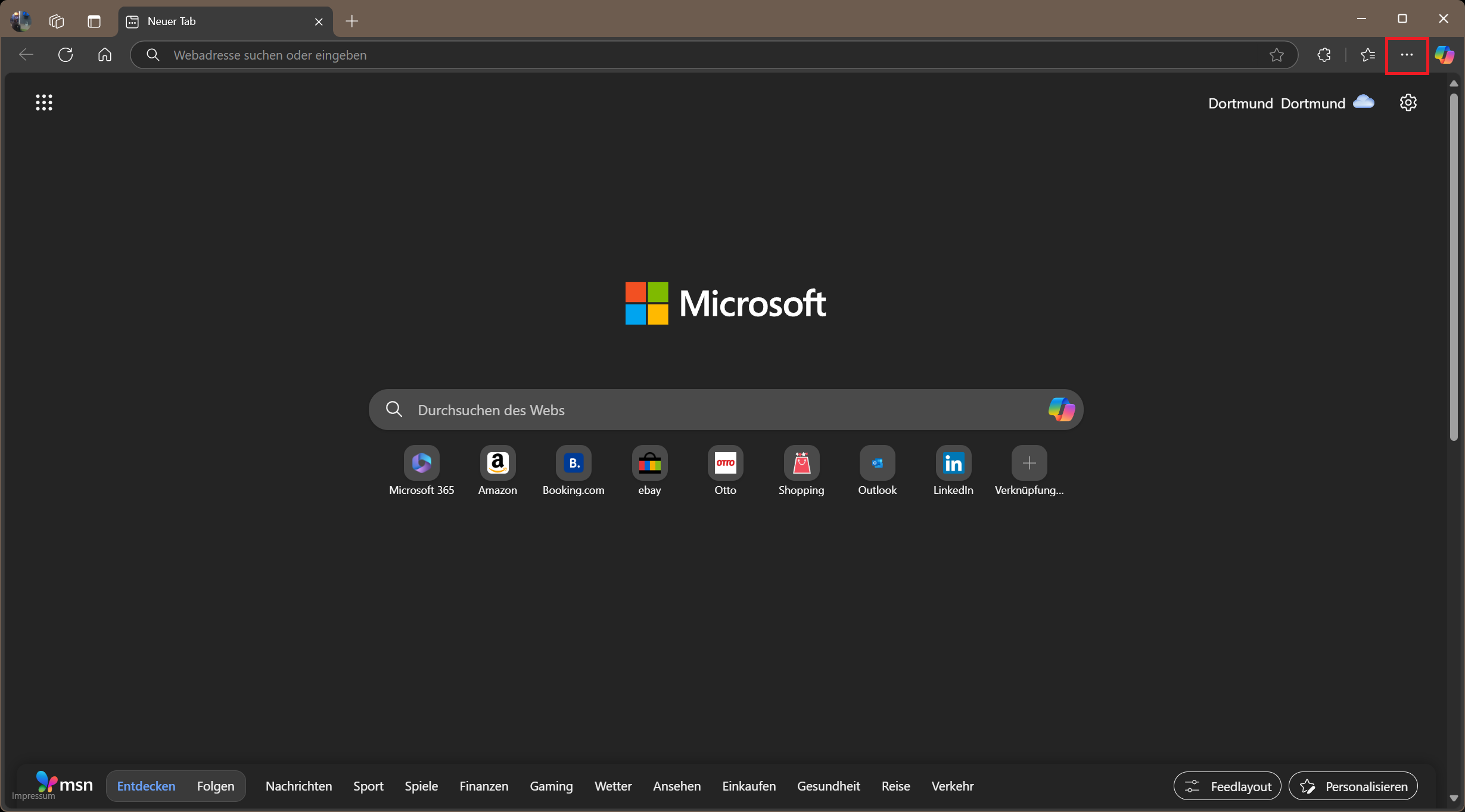Open the app launcher grid icon
Screen dimensions: 1465x812
(x=44, y=102)
